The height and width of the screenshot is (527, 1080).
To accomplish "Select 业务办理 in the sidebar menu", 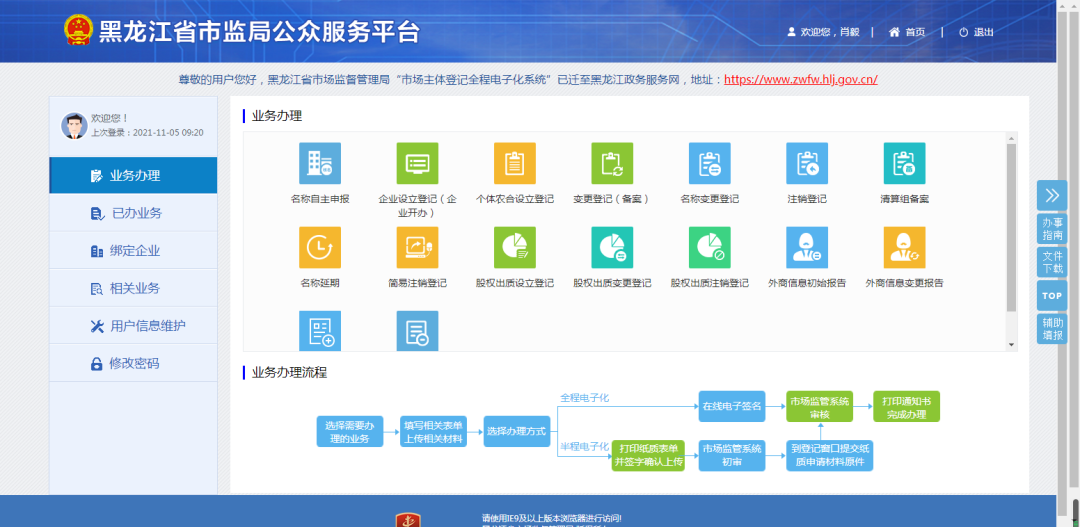I will 133,175.
